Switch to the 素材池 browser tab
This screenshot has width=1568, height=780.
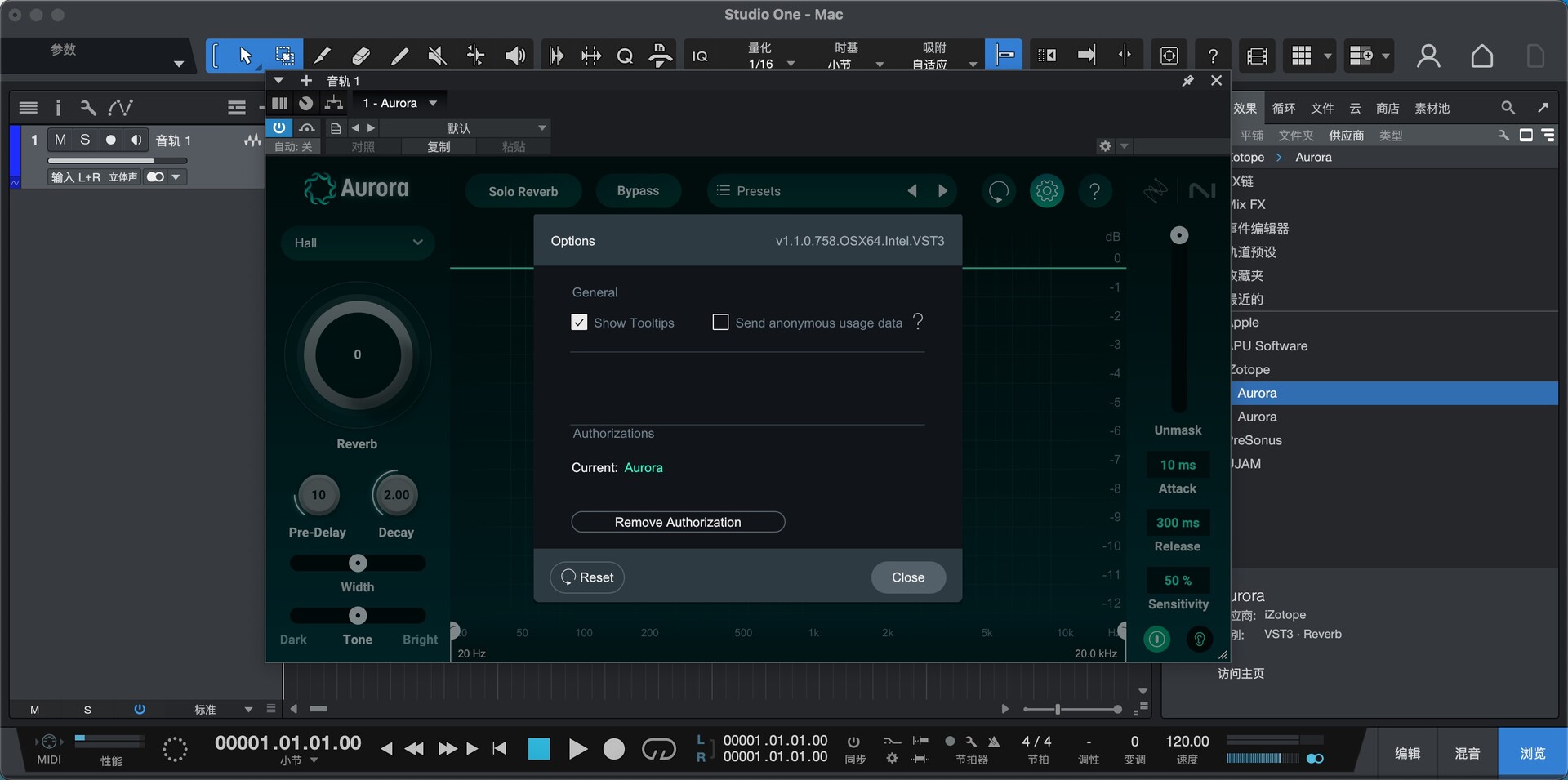pyautogui.click(x=1432, y=108)
